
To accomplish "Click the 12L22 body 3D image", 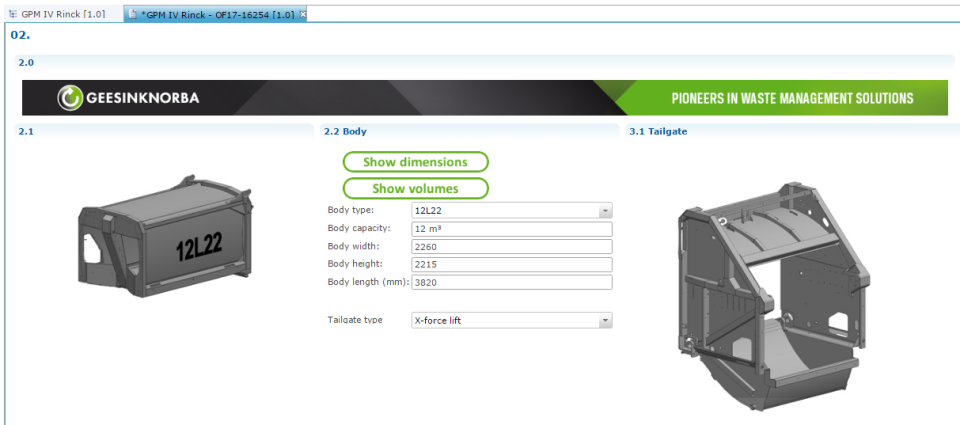I will (165, 237).
